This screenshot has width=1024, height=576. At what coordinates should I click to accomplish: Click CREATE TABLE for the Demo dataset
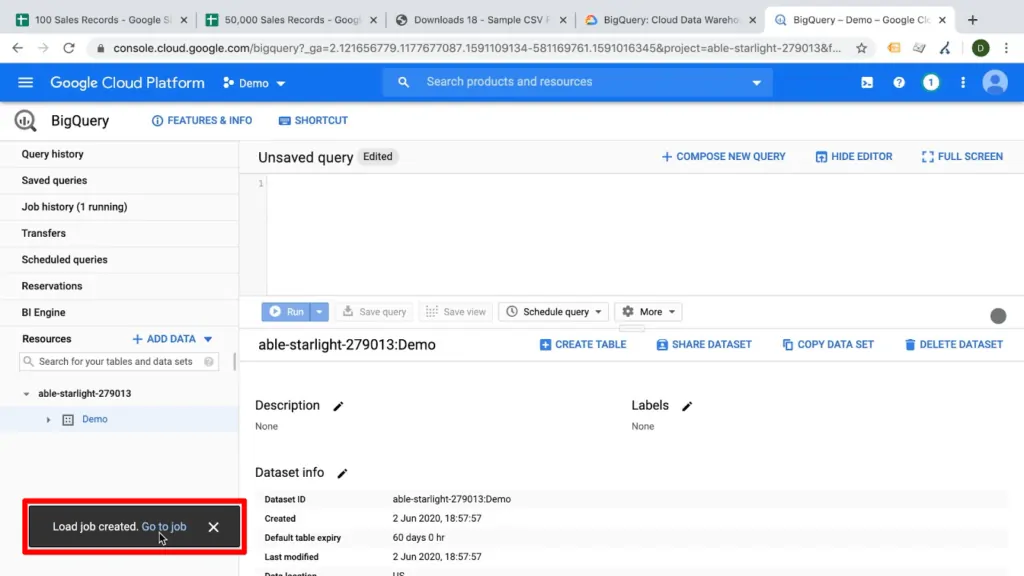[x=583, y=344]
